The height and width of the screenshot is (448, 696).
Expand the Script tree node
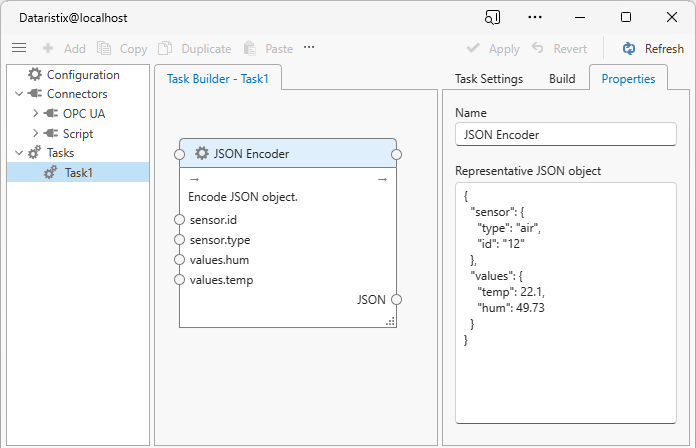coord(35,133)
